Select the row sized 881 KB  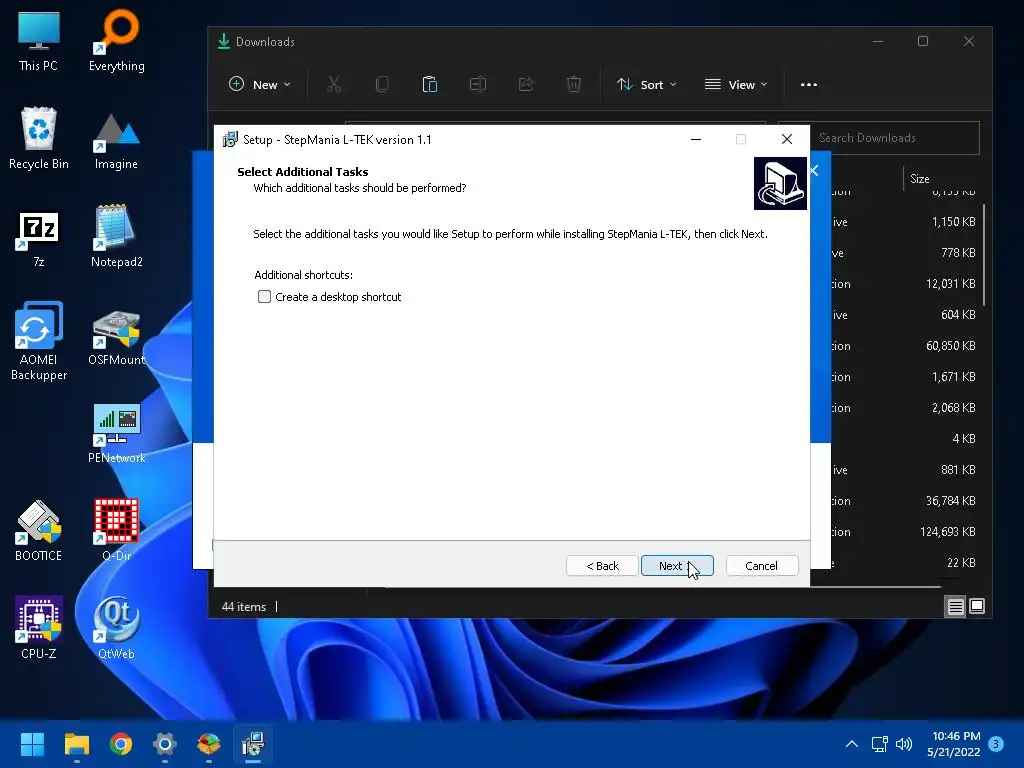tap(905, 470)
